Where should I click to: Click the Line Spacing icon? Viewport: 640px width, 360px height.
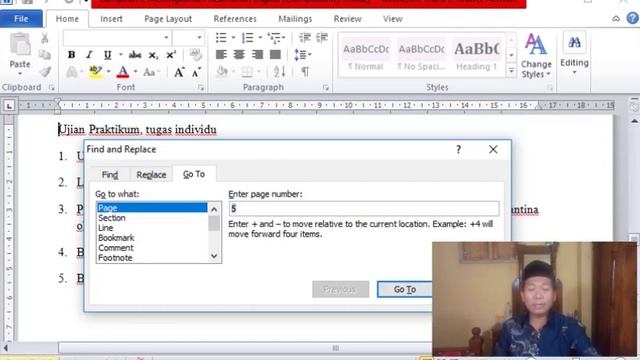[300, 55]
